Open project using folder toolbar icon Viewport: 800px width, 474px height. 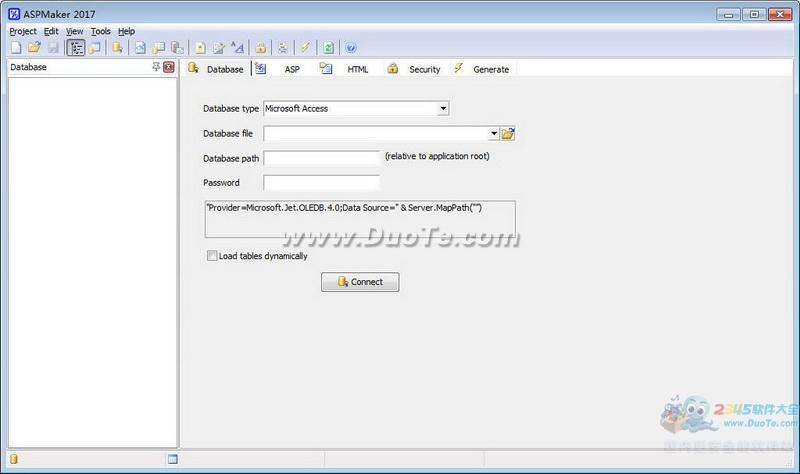click(x=34, y=48)
